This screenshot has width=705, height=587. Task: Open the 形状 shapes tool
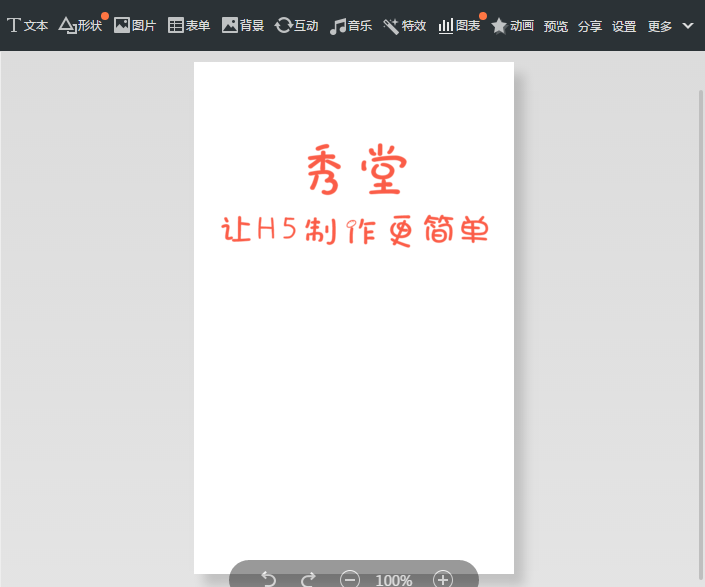(81, 26)
